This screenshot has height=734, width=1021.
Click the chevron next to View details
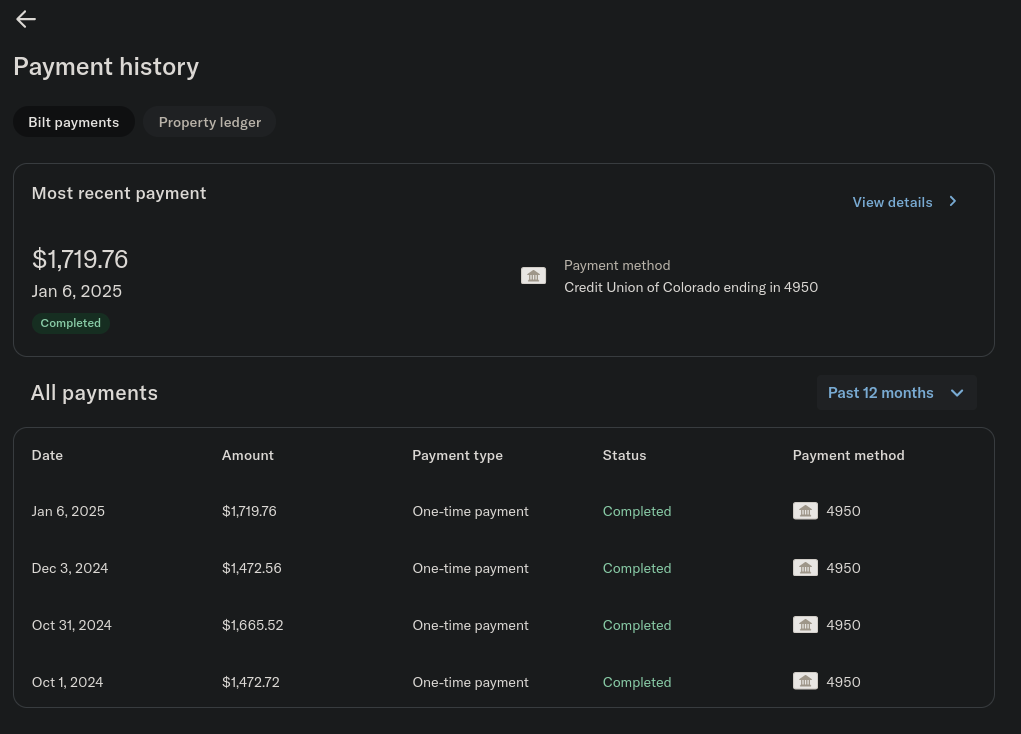coord(952,201)
